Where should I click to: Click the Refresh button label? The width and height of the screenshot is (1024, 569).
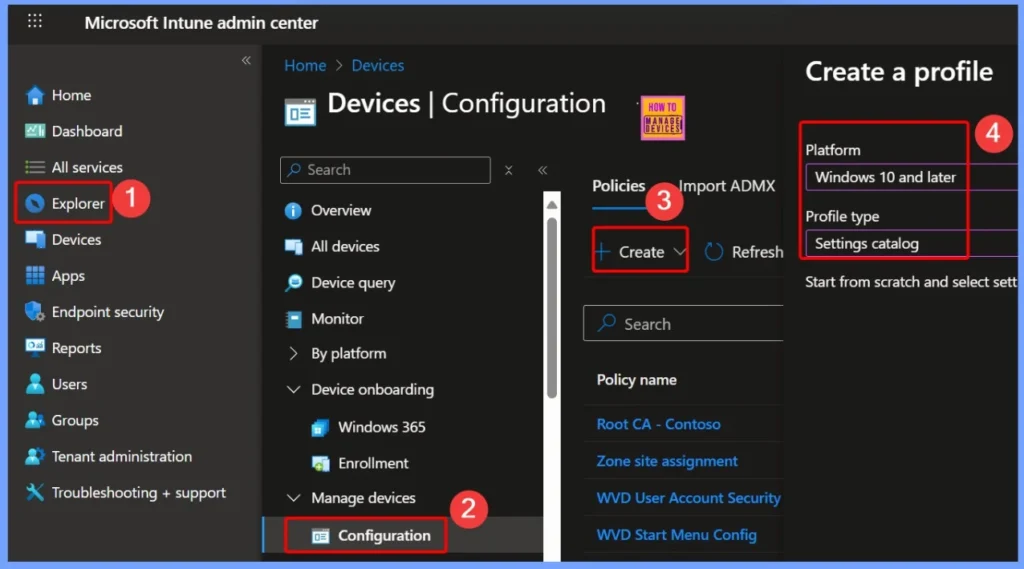(757, 252)
